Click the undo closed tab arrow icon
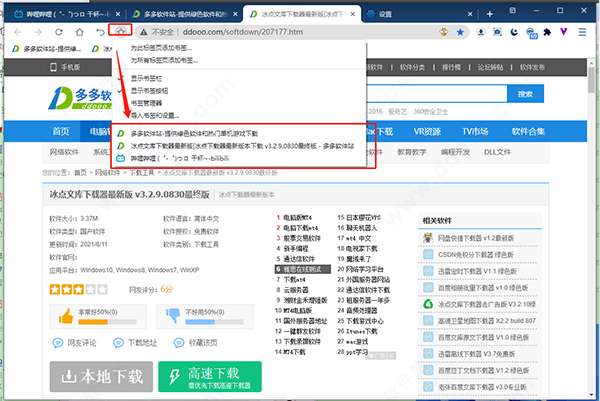The image size is (600, 401). (100, 32)
